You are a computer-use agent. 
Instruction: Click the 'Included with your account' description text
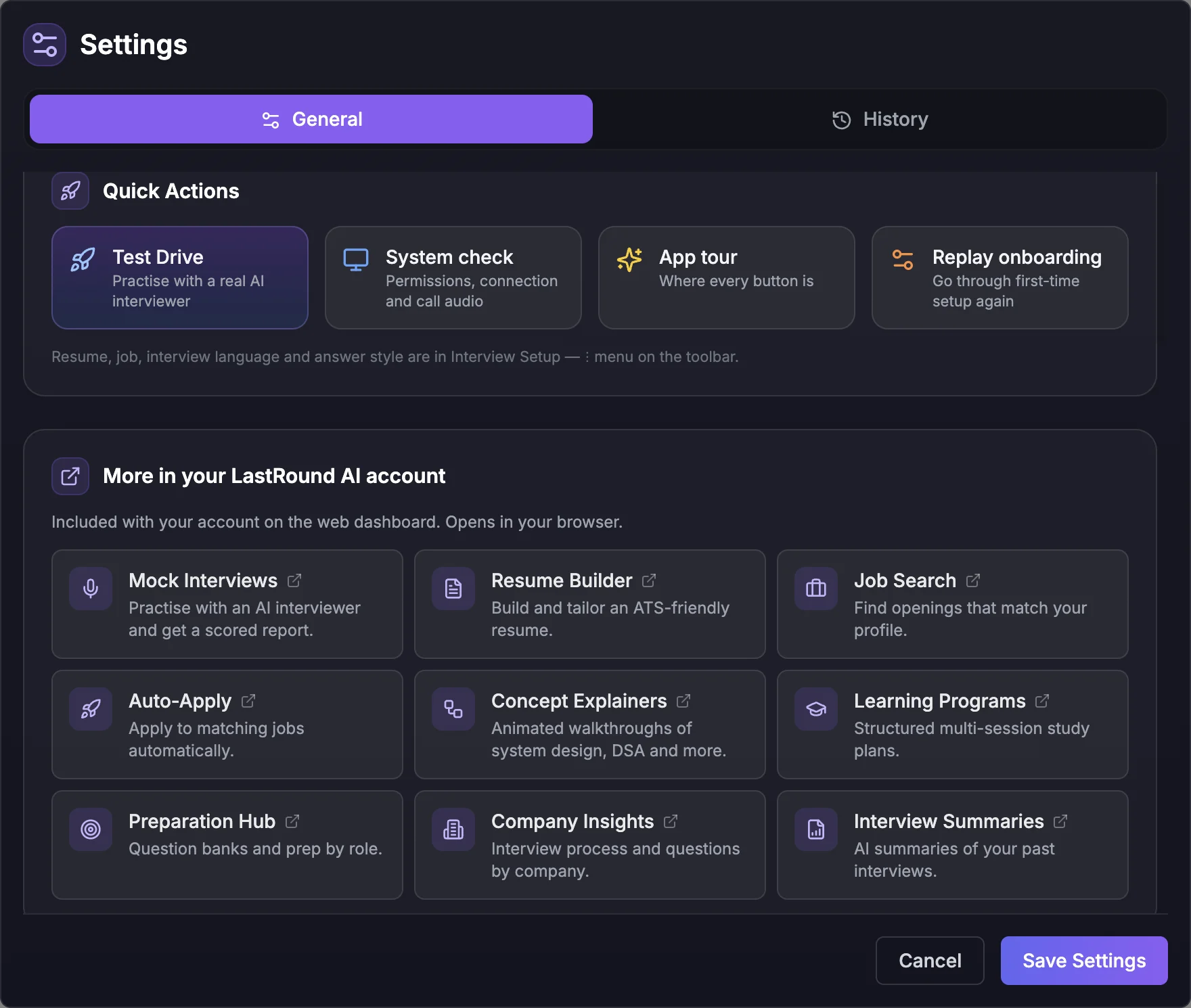click(x=337, y=522)
